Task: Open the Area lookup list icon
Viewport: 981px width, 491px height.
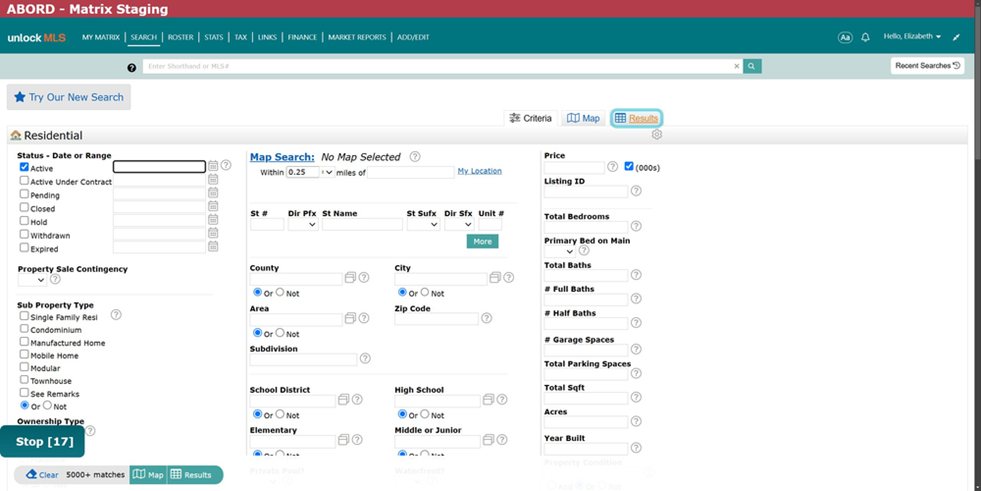Action: click(x=350, y=318)
